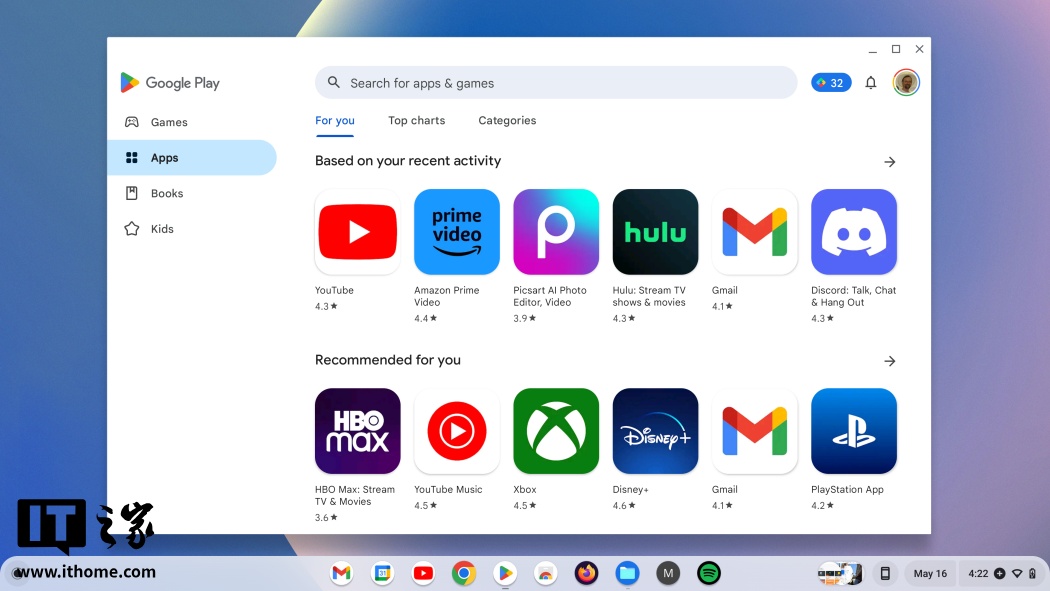Switch to the Categories tab
The image size is (1050, 591).
507,120
